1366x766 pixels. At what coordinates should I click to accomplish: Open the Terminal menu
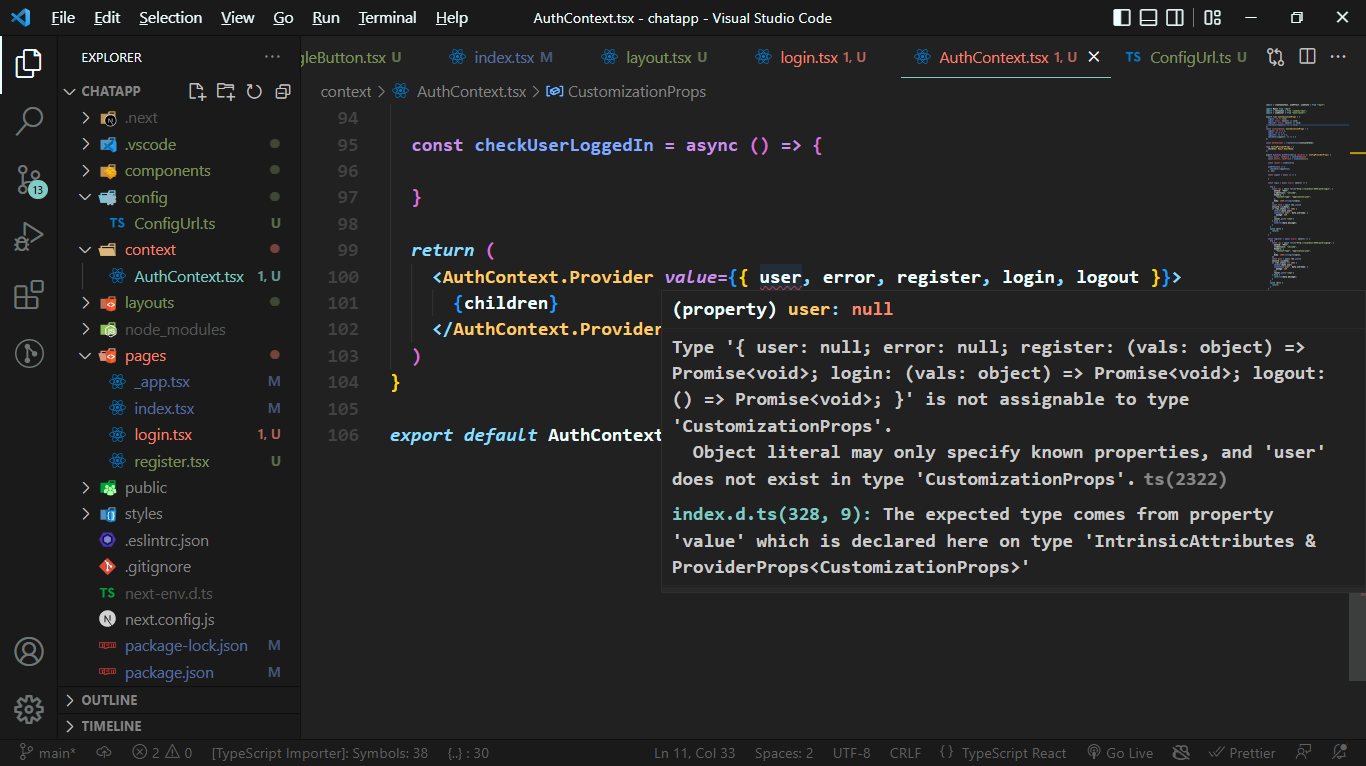[387, 18]
